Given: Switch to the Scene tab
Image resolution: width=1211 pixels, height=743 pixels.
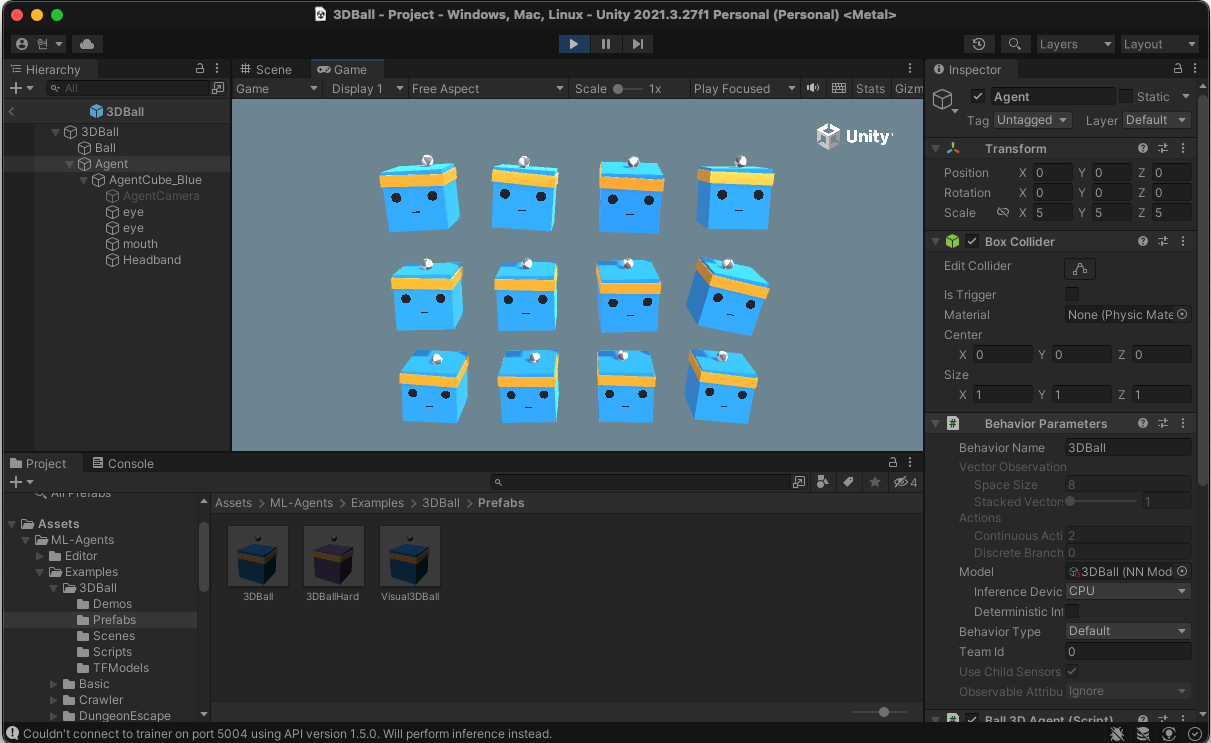Looking at the screenshot, I should tap(265, 69).
